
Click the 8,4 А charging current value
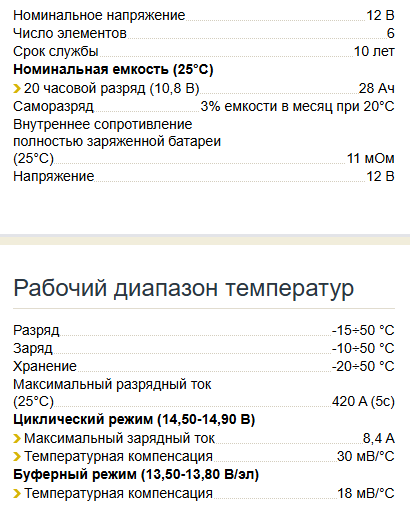(x=379, y=439)
